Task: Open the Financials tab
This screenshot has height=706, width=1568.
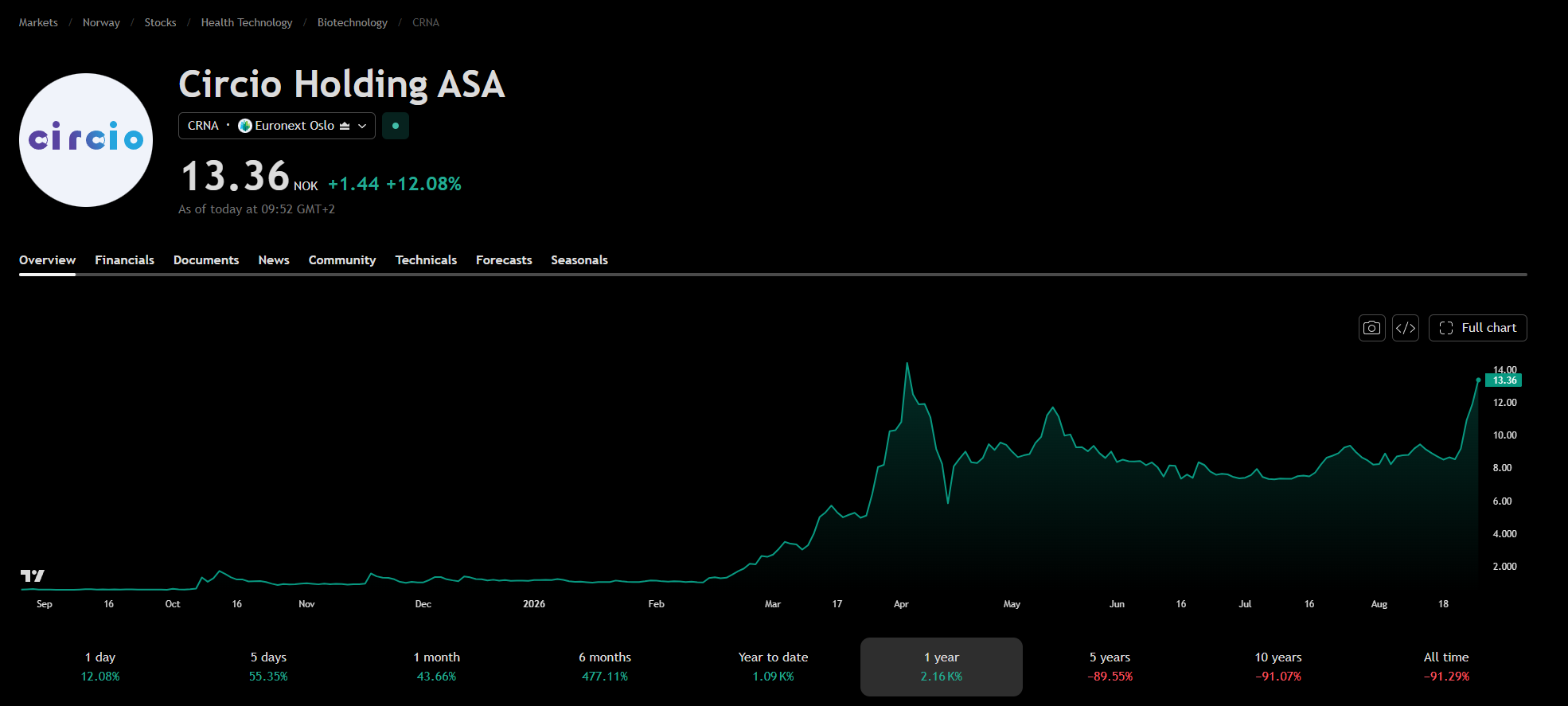Action: click(124, 260)
